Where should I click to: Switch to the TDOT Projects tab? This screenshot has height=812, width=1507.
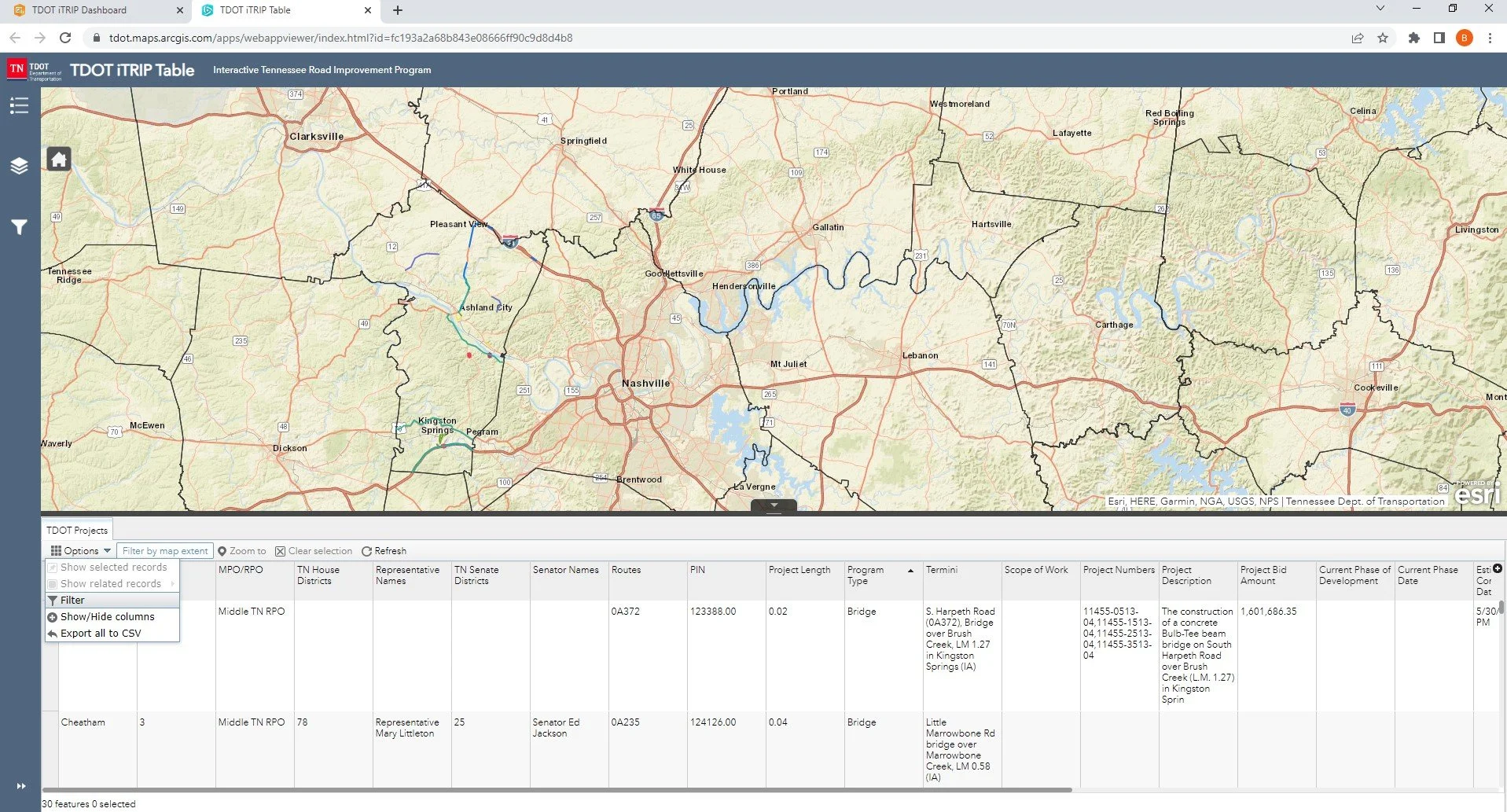click(77, 530)
